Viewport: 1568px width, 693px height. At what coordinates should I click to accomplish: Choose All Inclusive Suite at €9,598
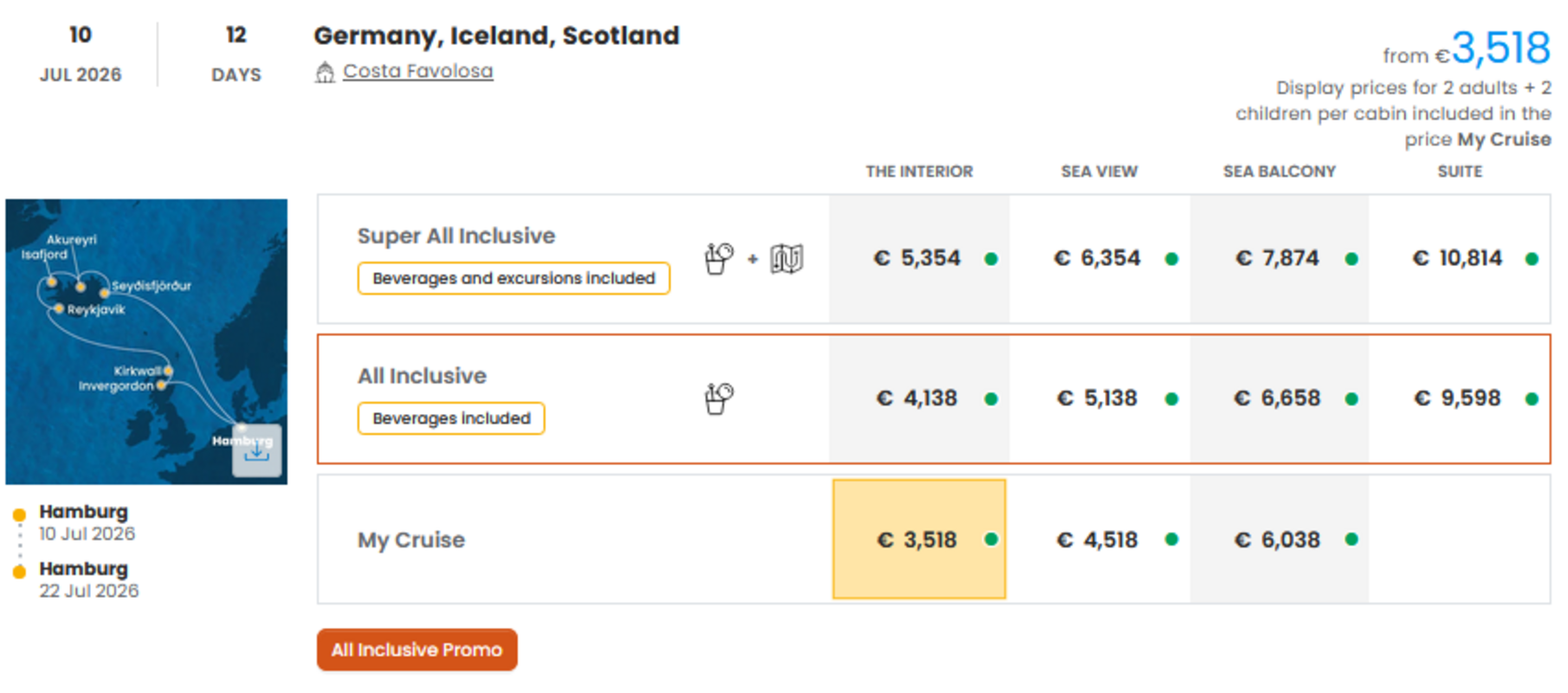tap(1457, 398)
